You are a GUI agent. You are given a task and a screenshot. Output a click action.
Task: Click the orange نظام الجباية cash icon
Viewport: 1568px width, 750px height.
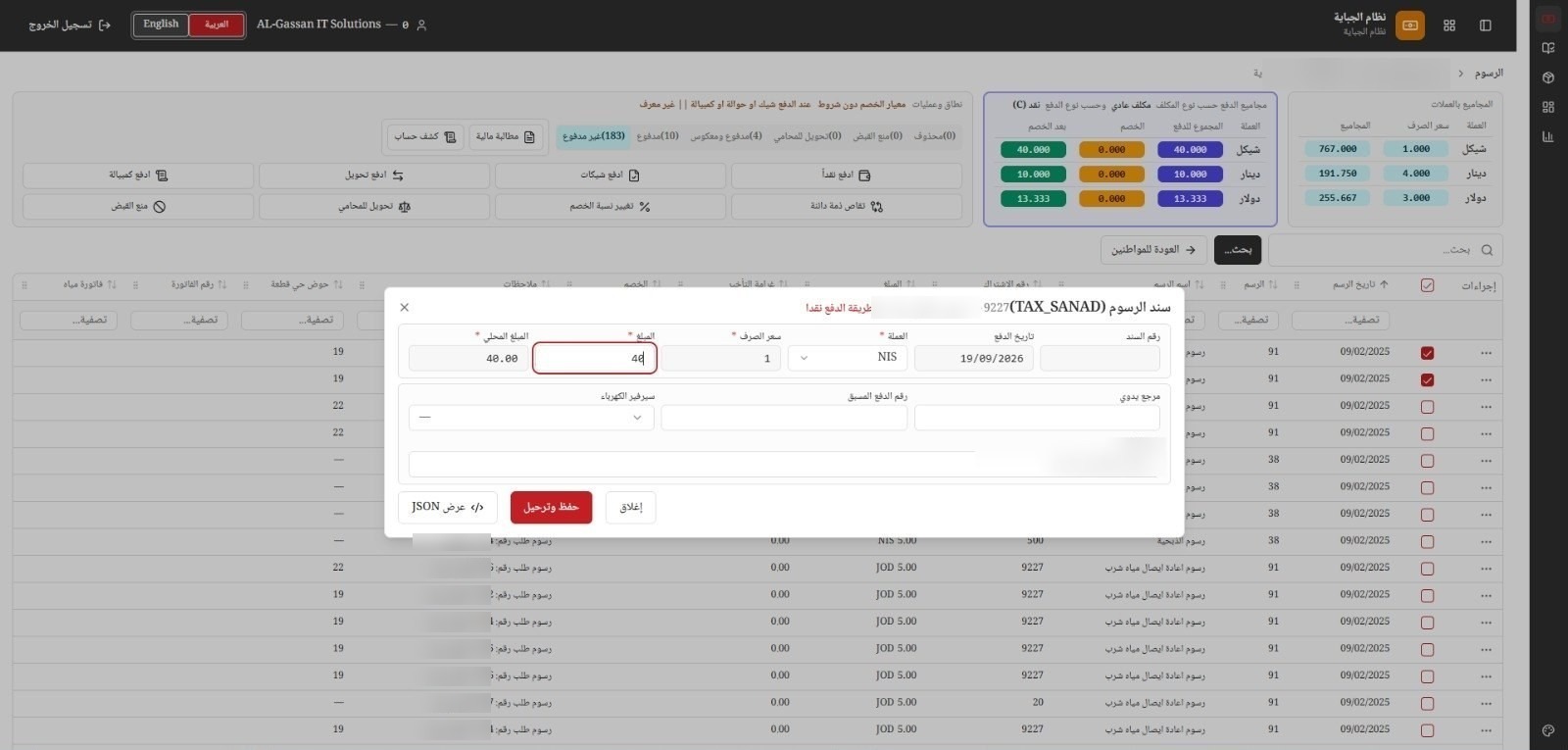(1410, 25)
